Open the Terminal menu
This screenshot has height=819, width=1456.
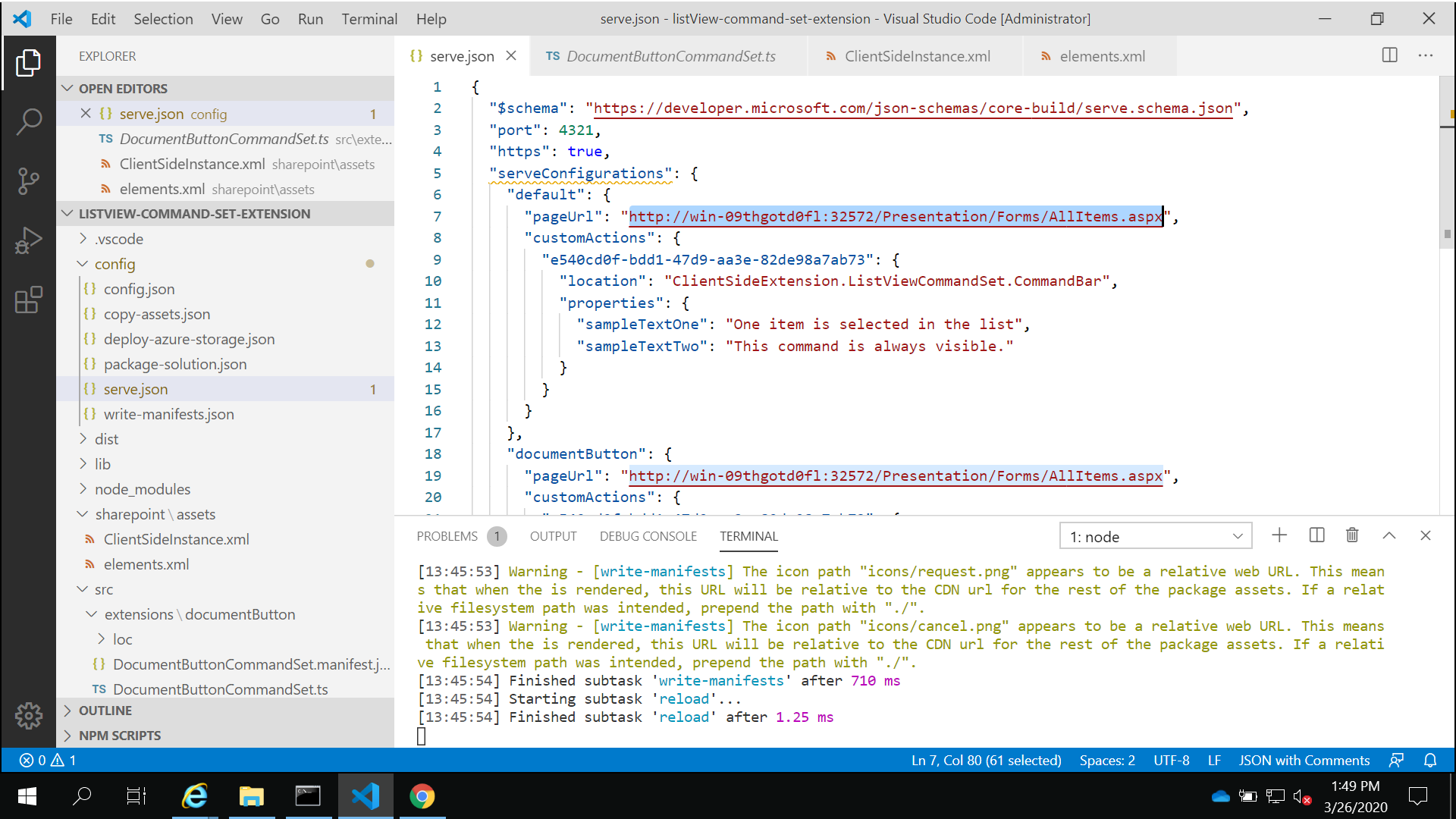point(369,19)
